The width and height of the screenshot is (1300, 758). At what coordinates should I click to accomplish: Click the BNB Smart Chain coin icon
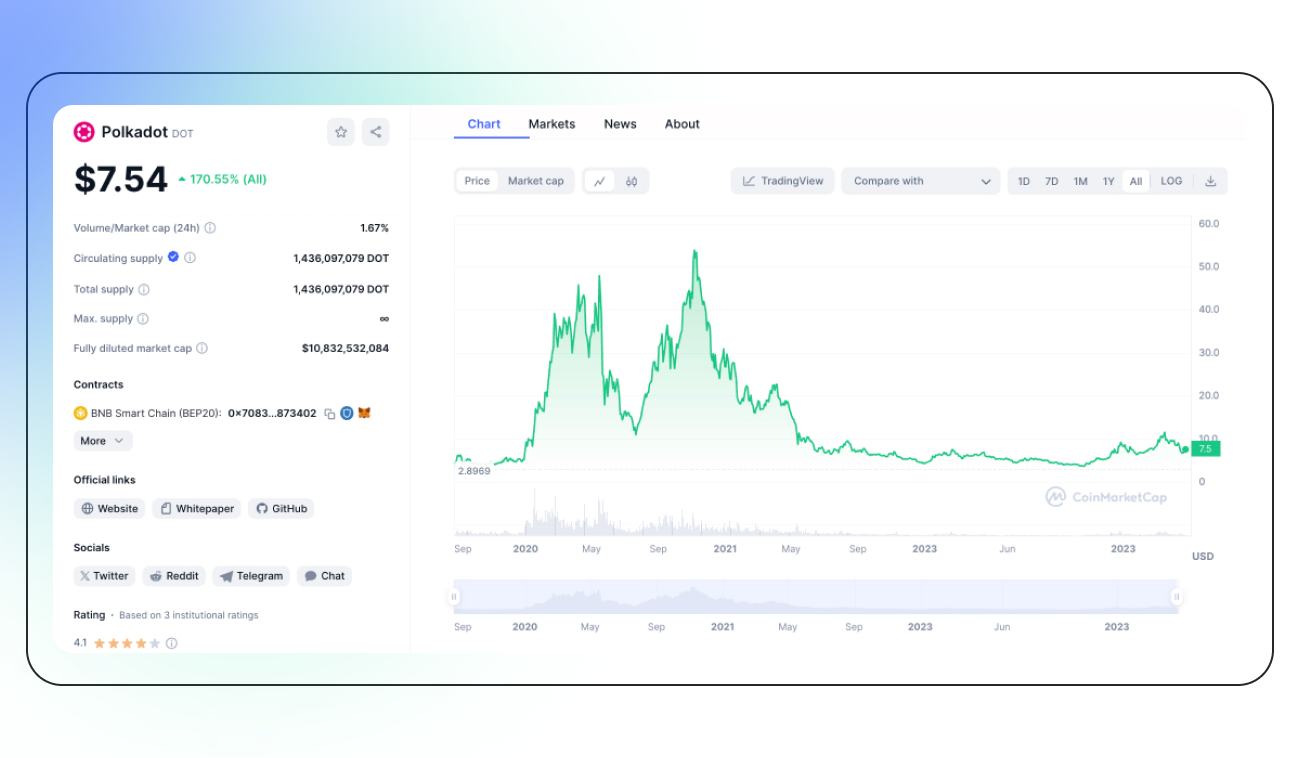pos(81,413)
